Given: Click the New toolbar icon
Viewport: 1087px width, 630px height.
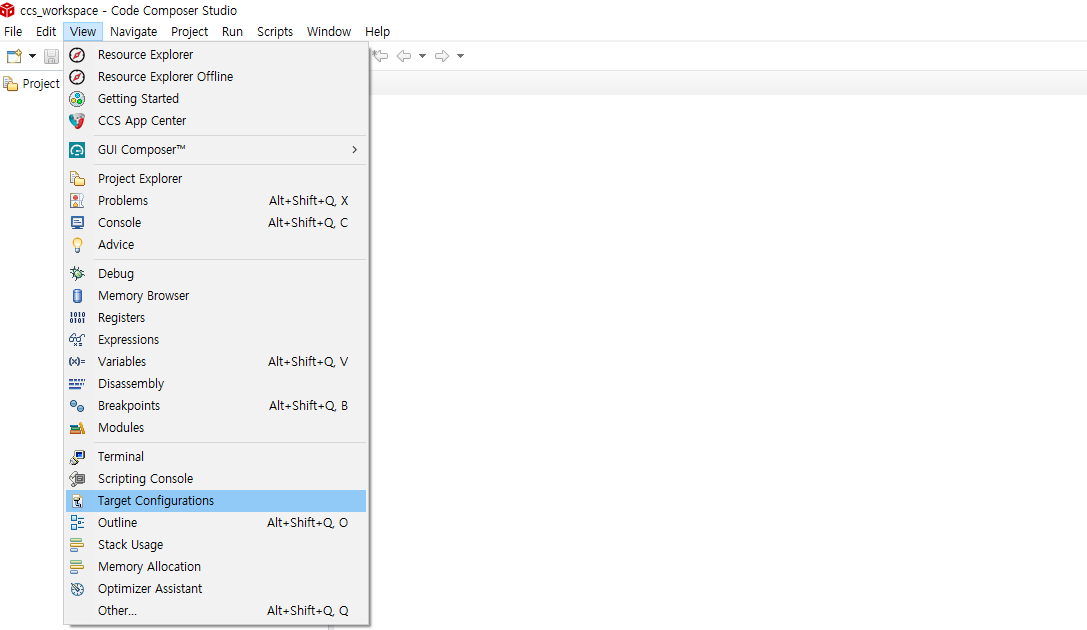Looking at the screenshot, I should 14,56.
